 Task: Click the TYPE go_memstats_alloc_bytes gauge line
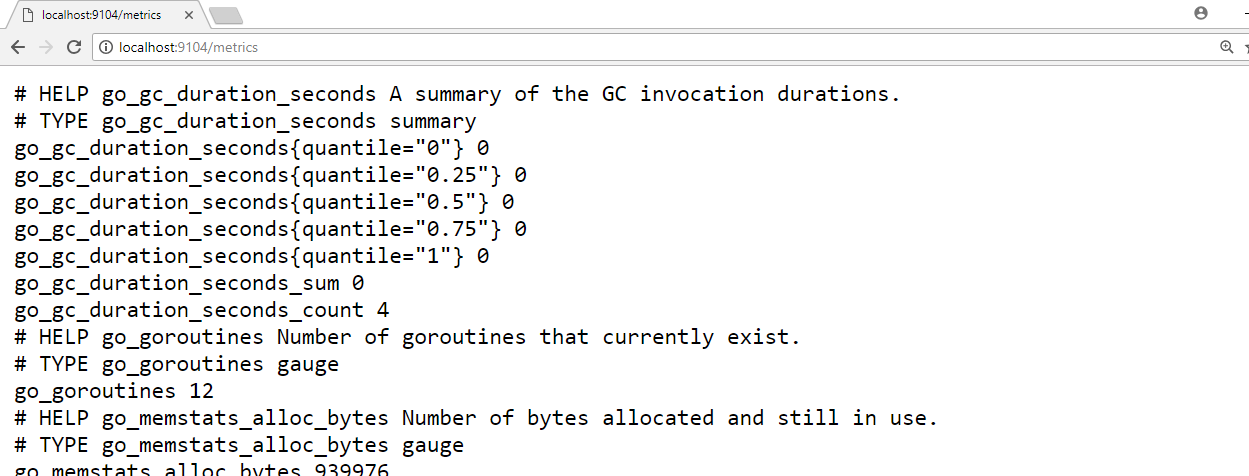(239, 445)
